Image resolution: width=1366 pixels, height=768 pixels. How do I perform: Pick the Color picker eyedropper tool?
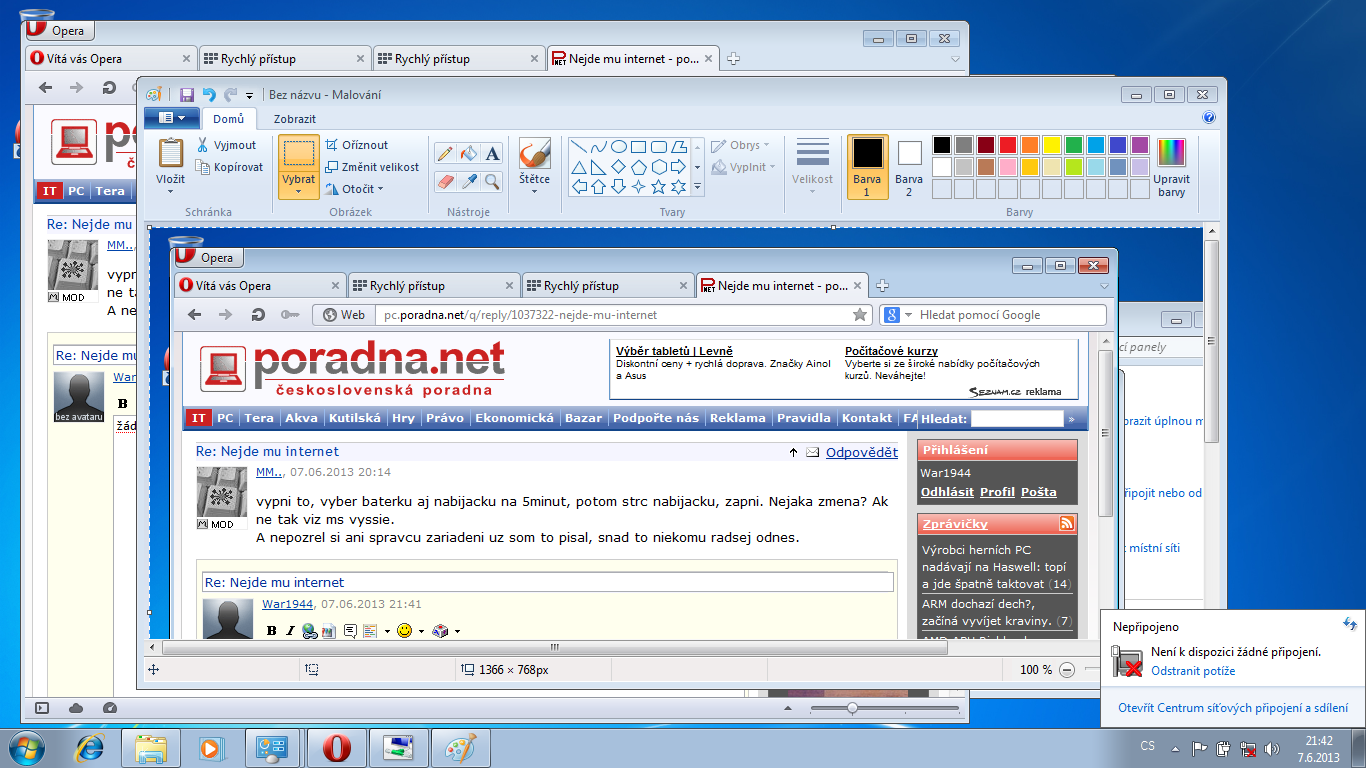pyautogui.click(x=468, y=181)
